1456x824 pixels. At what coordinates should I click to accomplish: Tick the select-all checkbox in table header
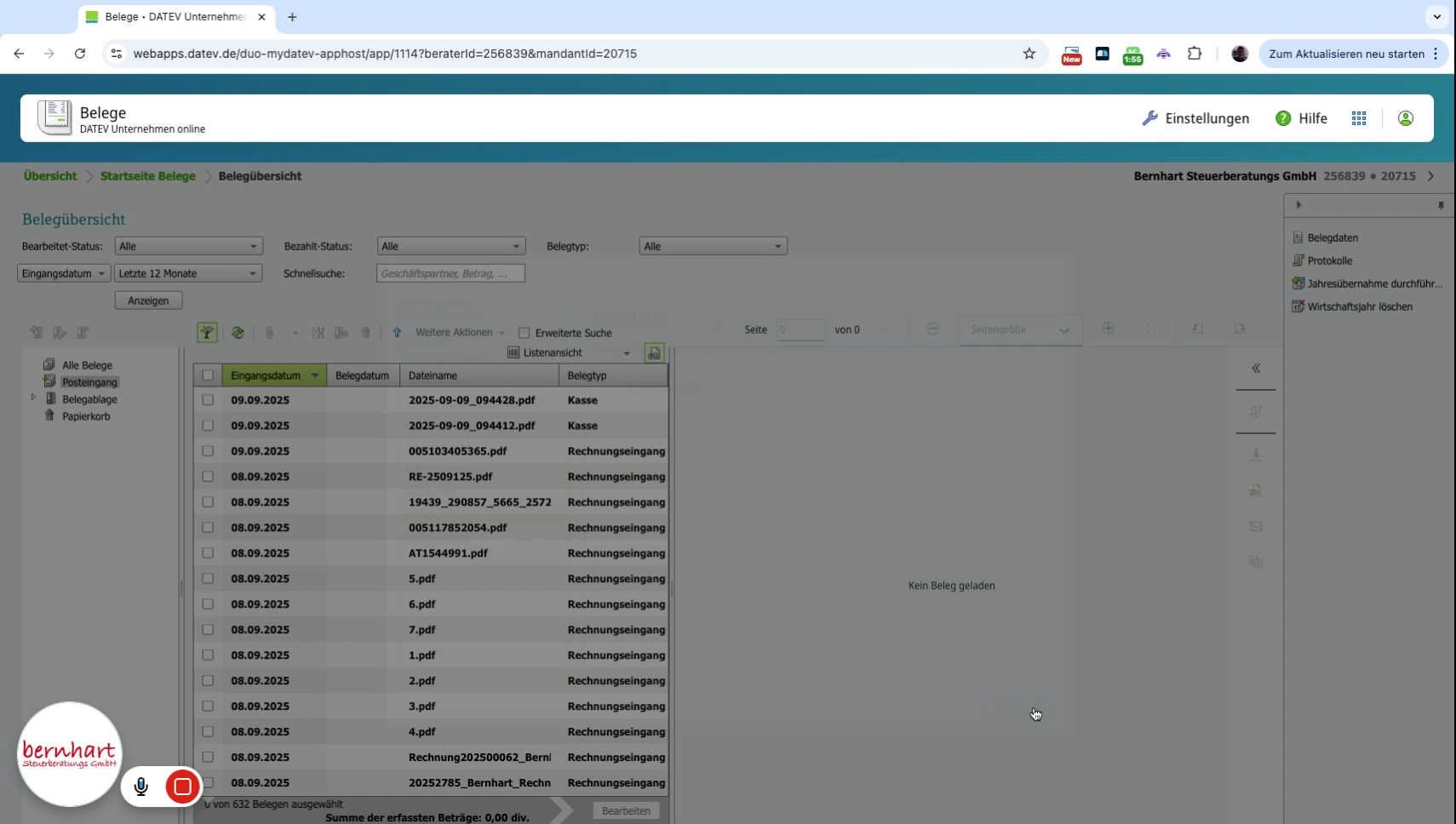[x=208, y=375]
